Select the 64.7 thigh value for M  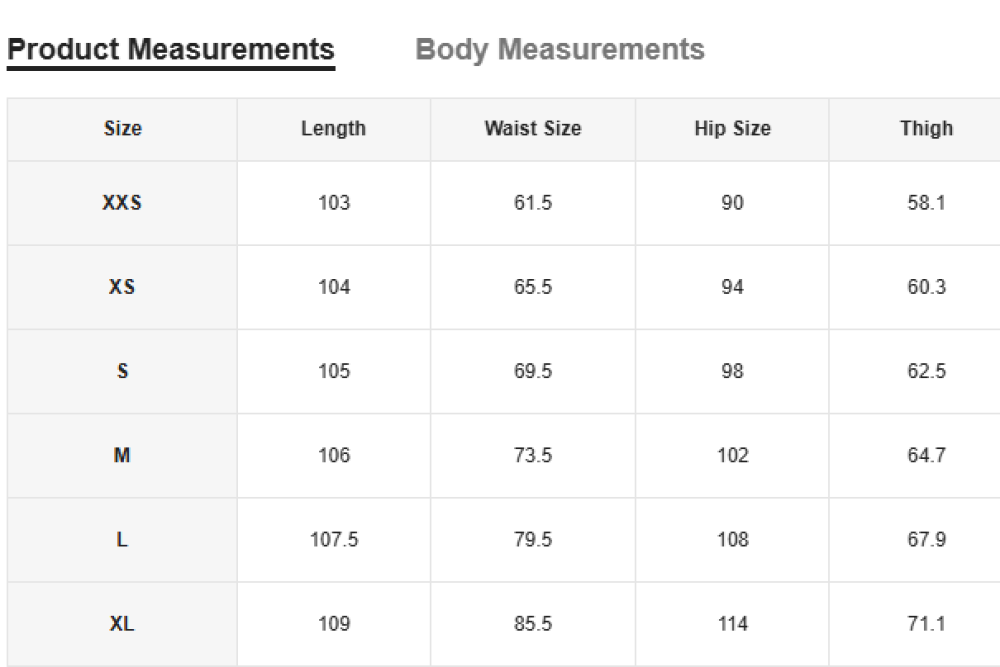(x=926, y=455)
